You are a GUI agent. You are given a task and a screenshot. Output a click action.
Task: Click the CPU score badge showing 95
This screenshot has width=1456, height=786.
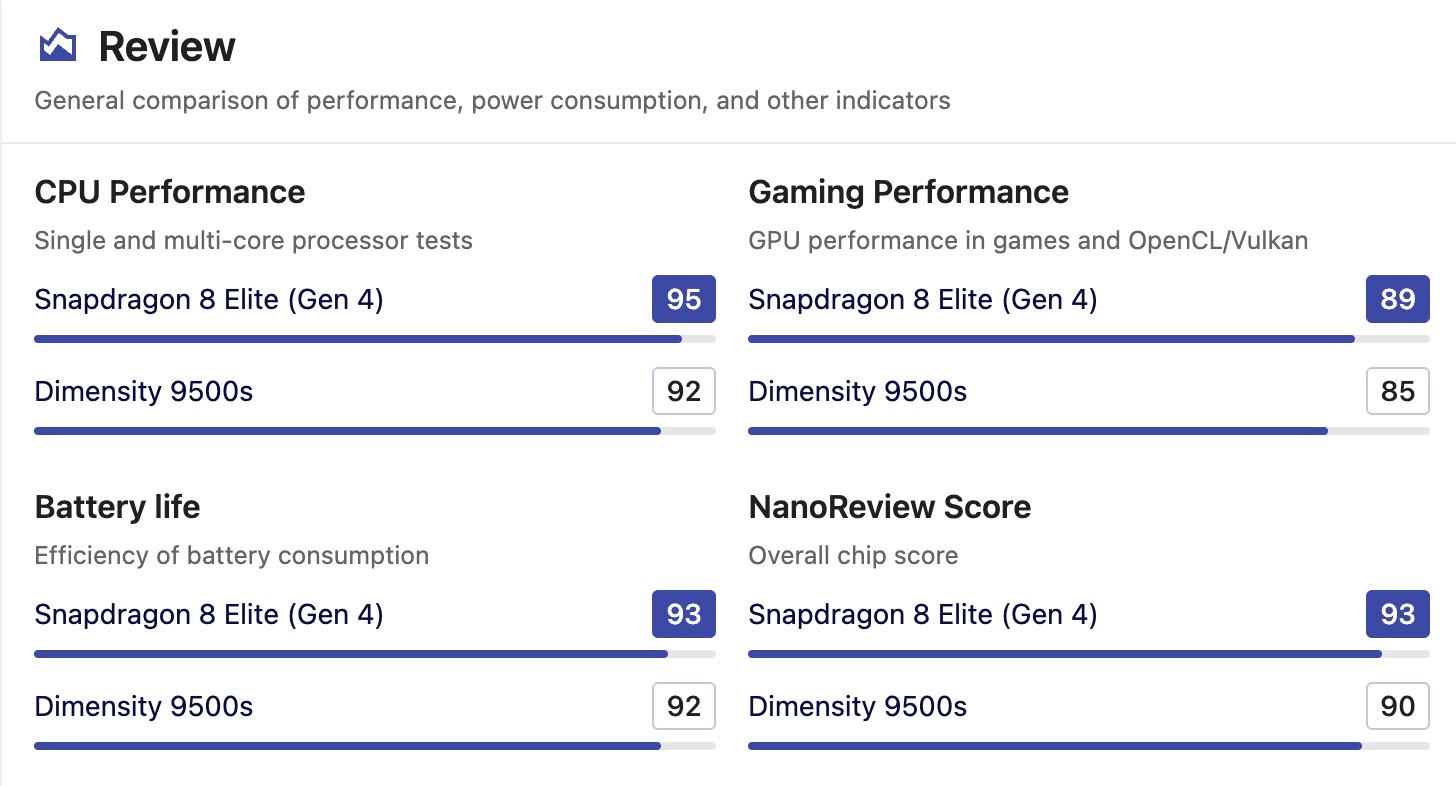[684, 299]
